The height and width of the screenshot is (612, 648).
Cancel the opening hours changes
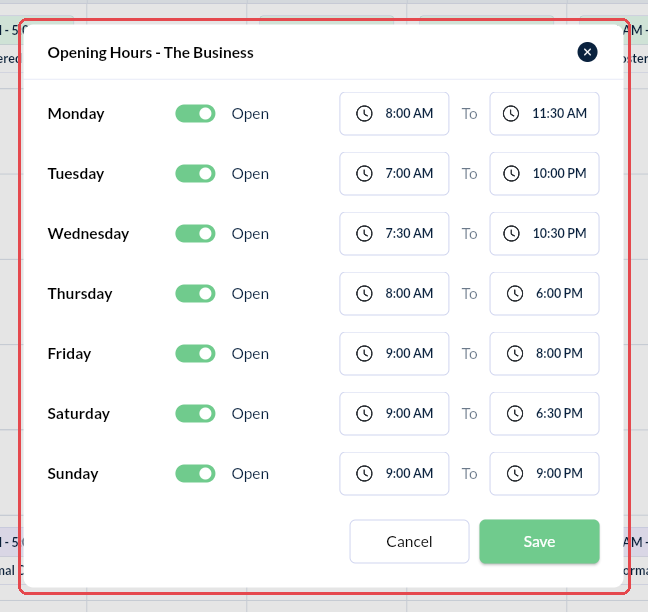(409, 541)
